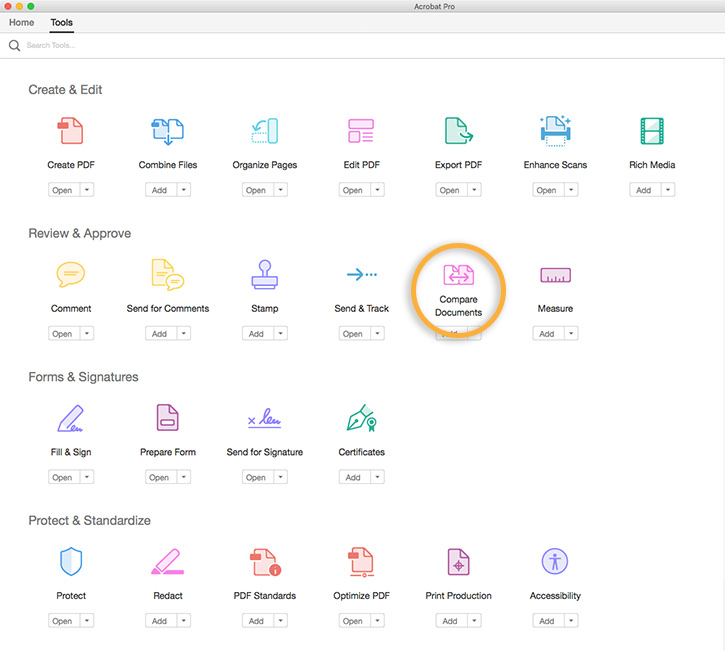
Task: Open the dropdown arrow under Measure
Action: [571, 333]
